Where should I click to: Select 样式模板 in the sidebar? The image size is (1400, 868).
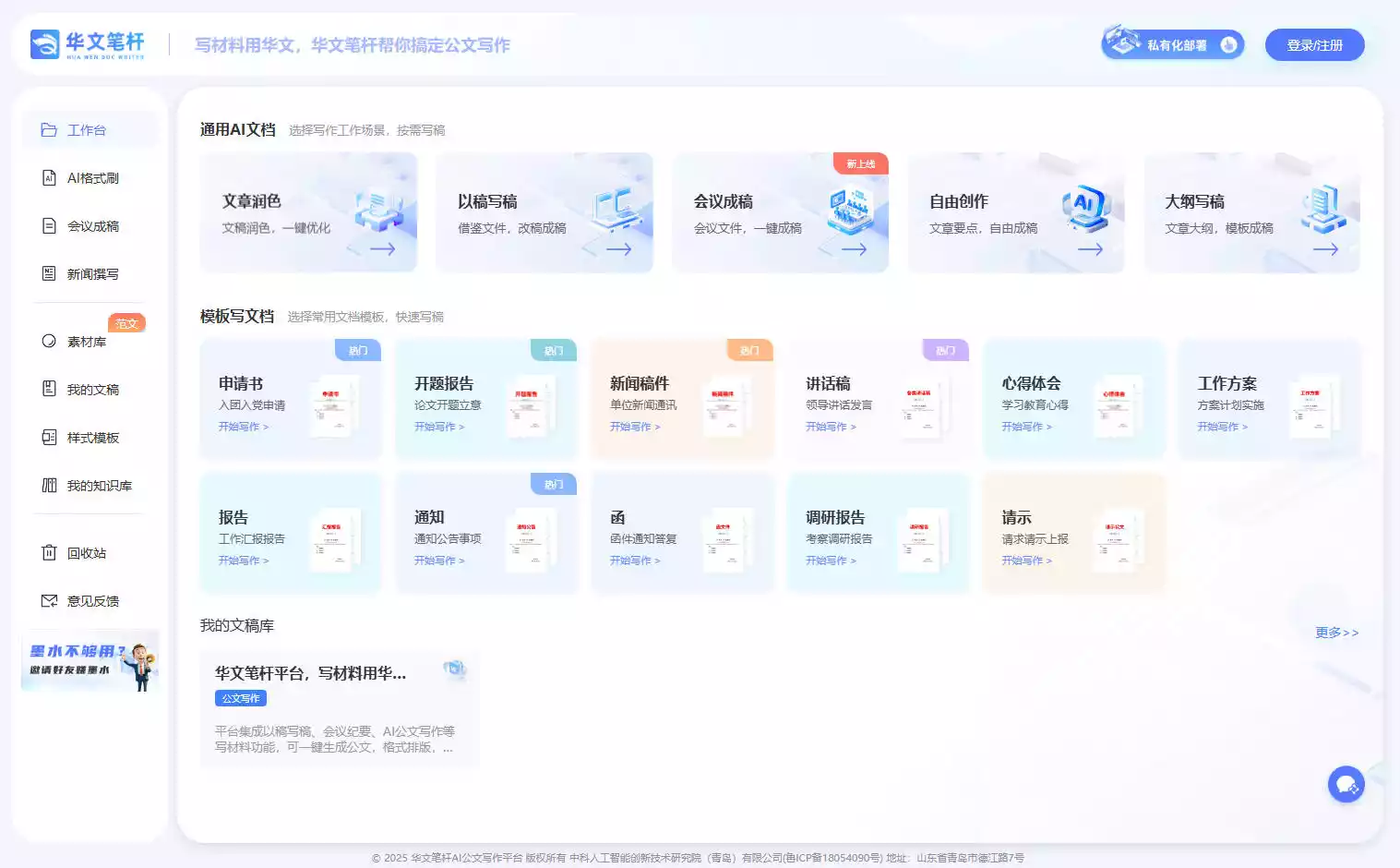(x=90, y=437)
